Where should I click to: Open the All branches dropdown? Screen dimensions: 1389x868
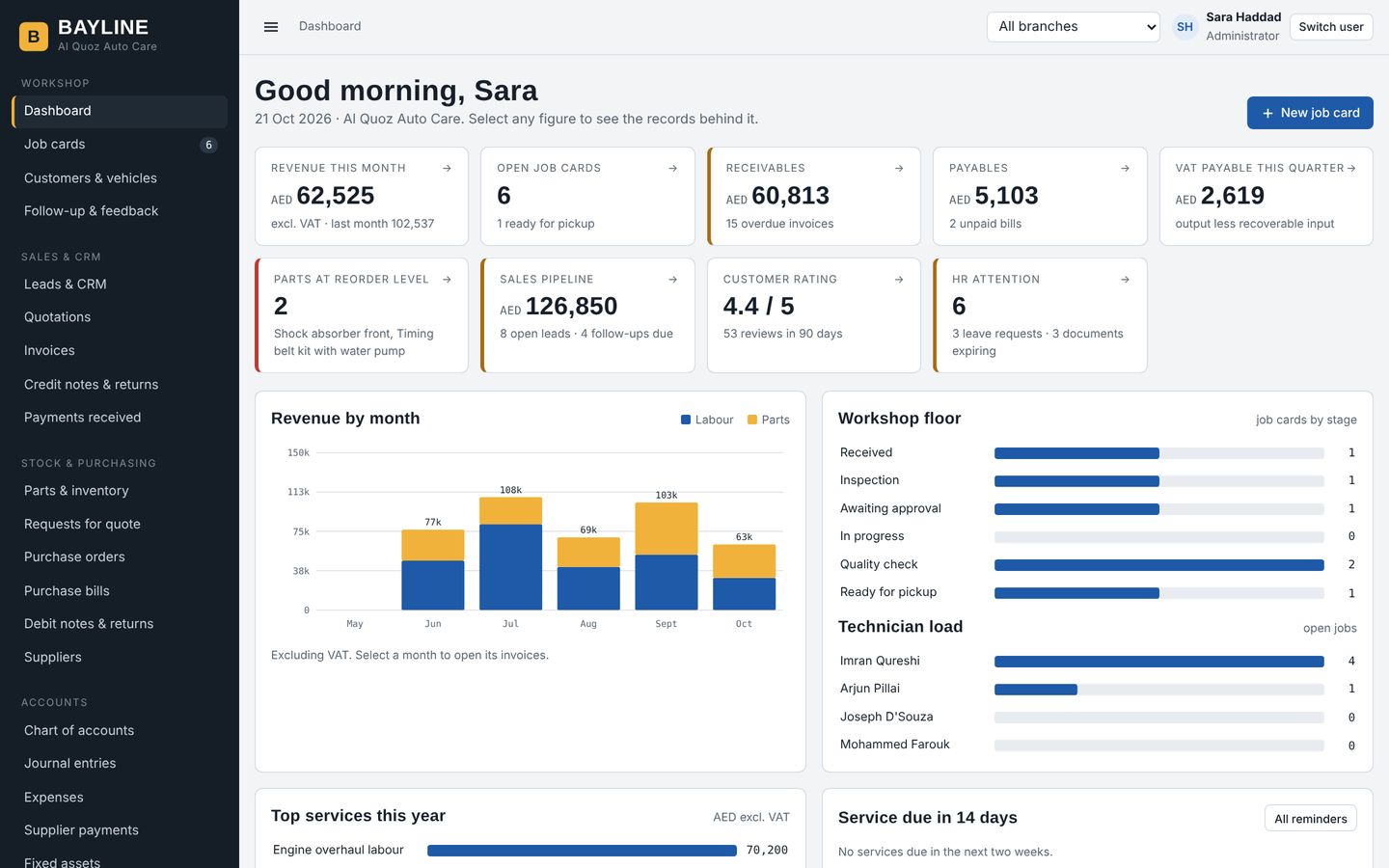[x=1074, y=27]
